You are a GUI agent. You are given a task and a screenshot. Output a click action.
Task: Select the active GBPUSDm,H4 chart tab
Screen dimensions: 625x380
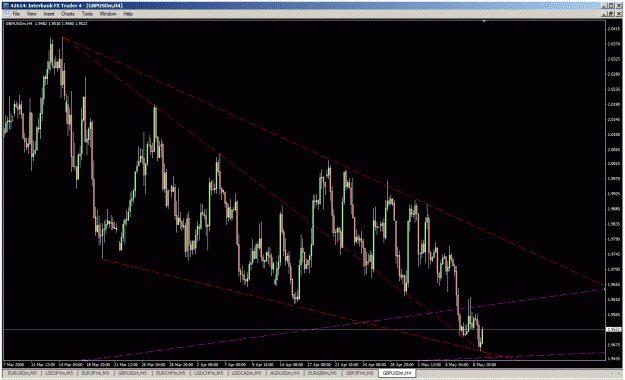397,373
